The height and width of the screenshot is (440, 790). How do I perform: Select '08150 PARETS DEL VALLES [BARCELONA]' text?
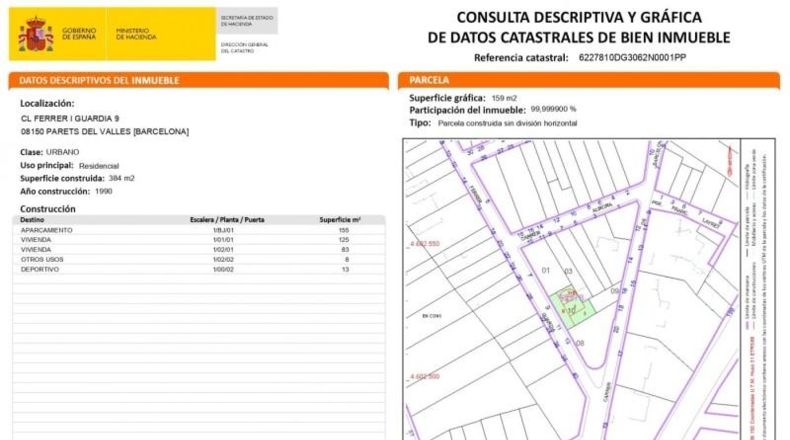(x=105, y=132)
